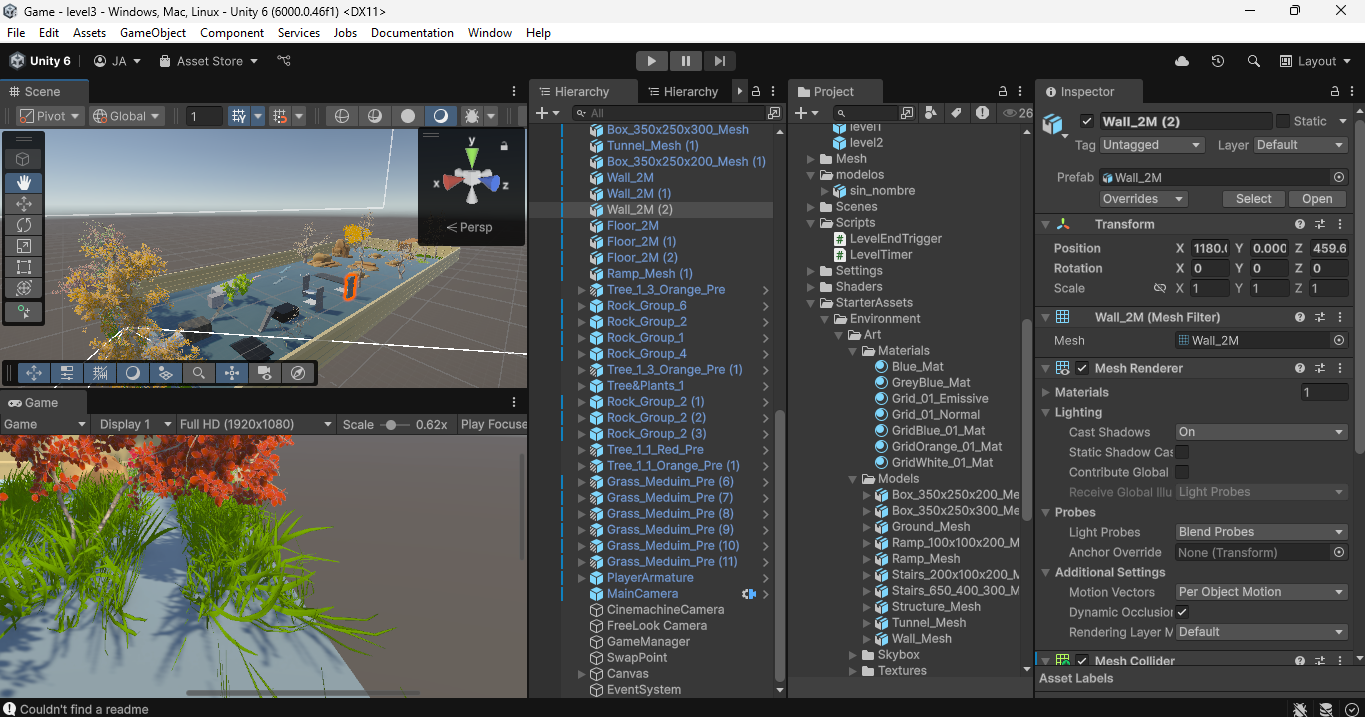Click scene search magnifier overlay icon
The width and height of the screenshot is (1365, 717).
[x=199, y=373]
